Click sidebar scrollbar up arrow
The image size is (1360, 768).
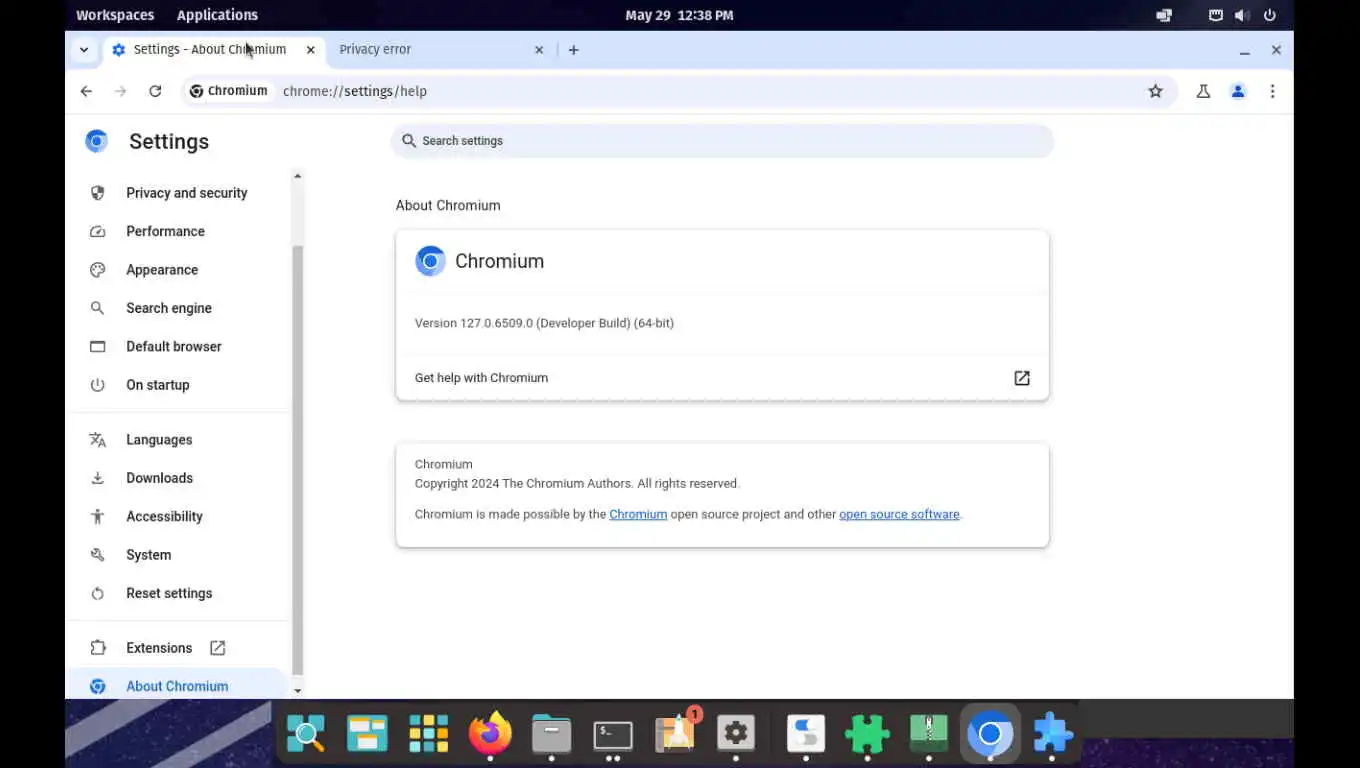[x=297, y=176]
